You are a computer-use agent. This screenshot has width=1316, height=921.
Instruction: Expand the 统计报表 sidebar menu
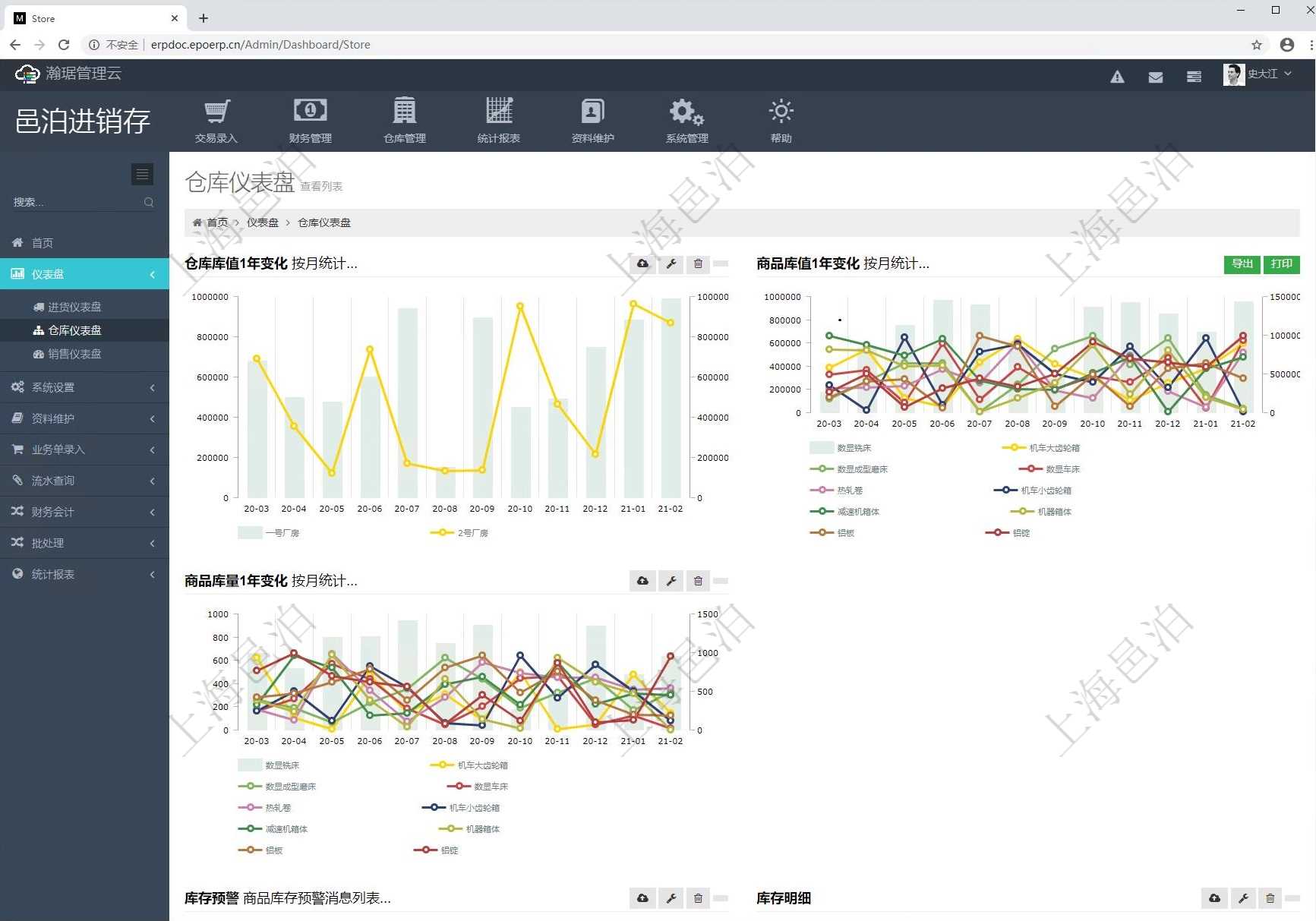84,574
